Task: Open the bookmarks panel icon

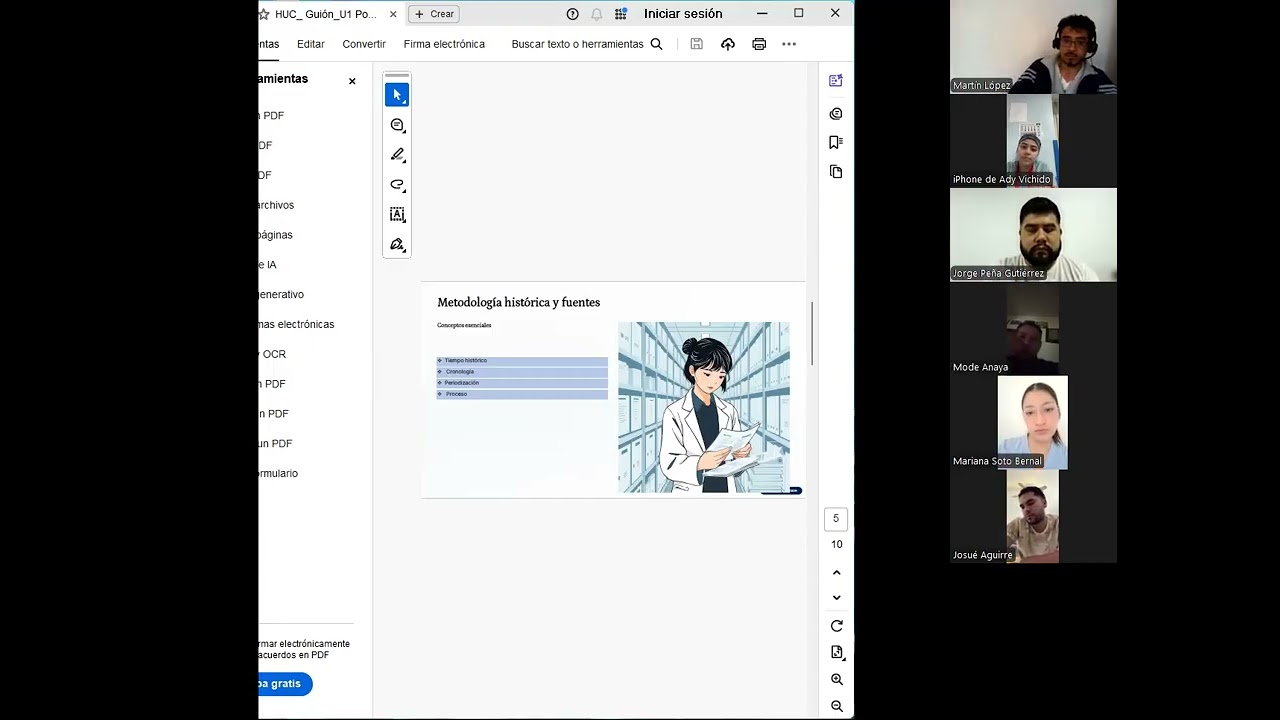Action: click(x=836, y=142)
